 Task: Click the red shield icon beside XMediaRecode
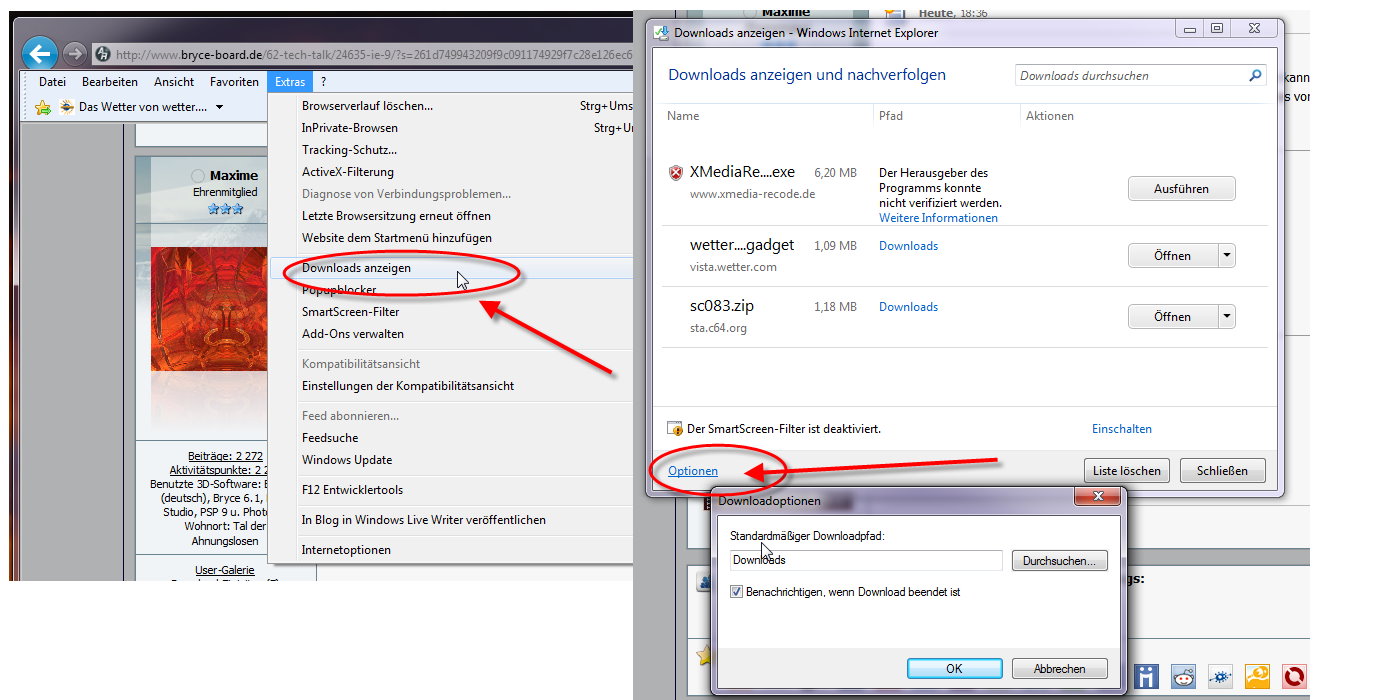coord(677,173)
